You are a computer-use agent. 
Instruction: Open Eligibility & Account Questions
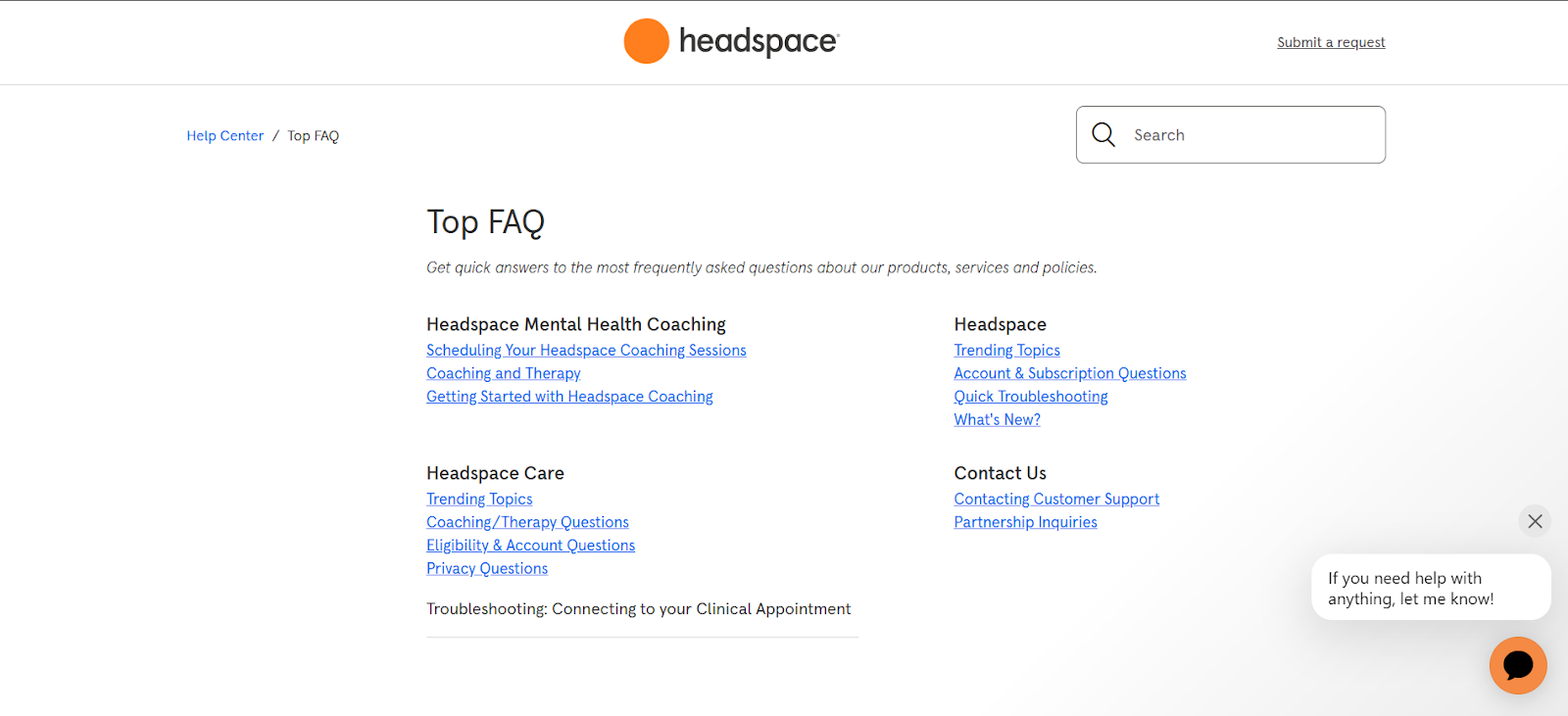(530, 546)
